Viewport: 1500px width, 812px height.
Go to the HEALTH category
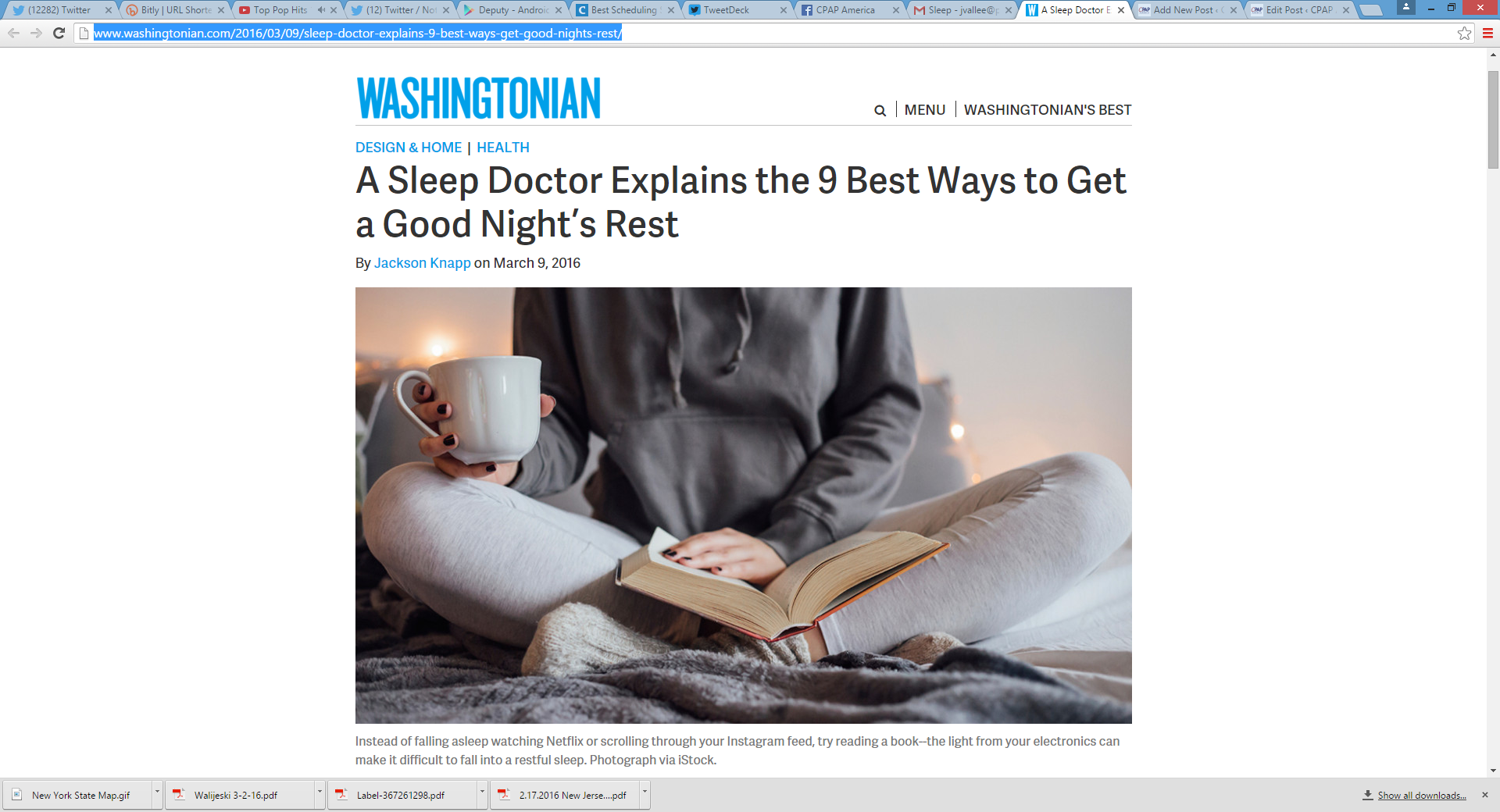503,148
